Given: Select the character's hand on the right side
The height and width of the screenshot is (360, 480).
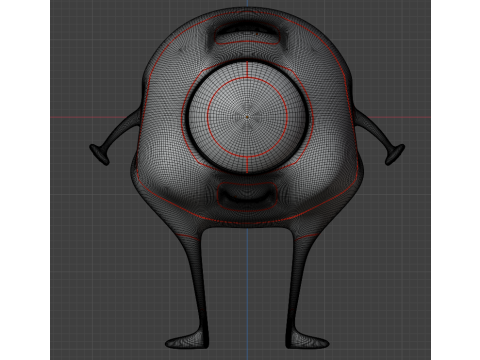Looking at the screenshot, I should pos(395,155).
